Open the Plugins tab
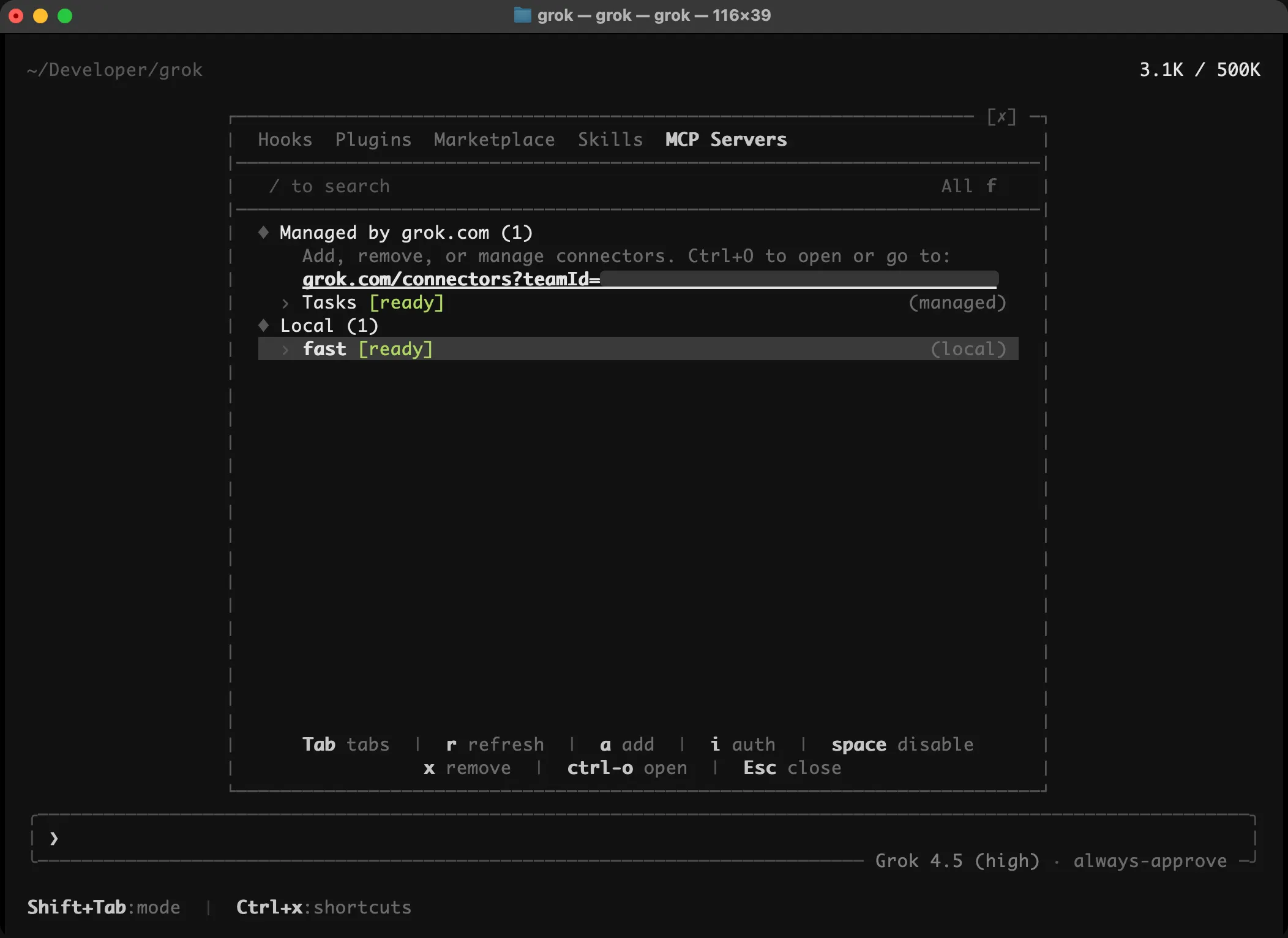 [373, 140]
